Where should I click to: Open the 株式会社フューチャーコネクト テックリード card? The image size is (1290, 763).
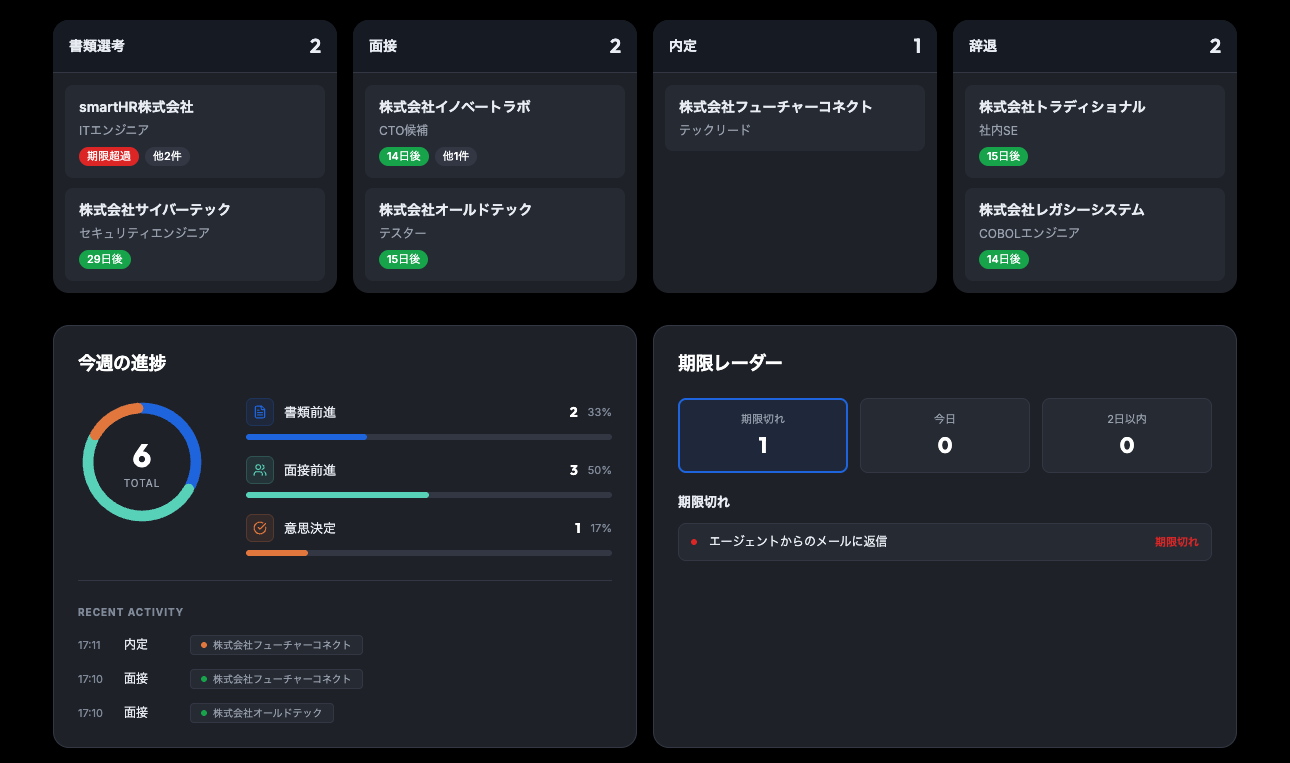[x=795, y=118]
